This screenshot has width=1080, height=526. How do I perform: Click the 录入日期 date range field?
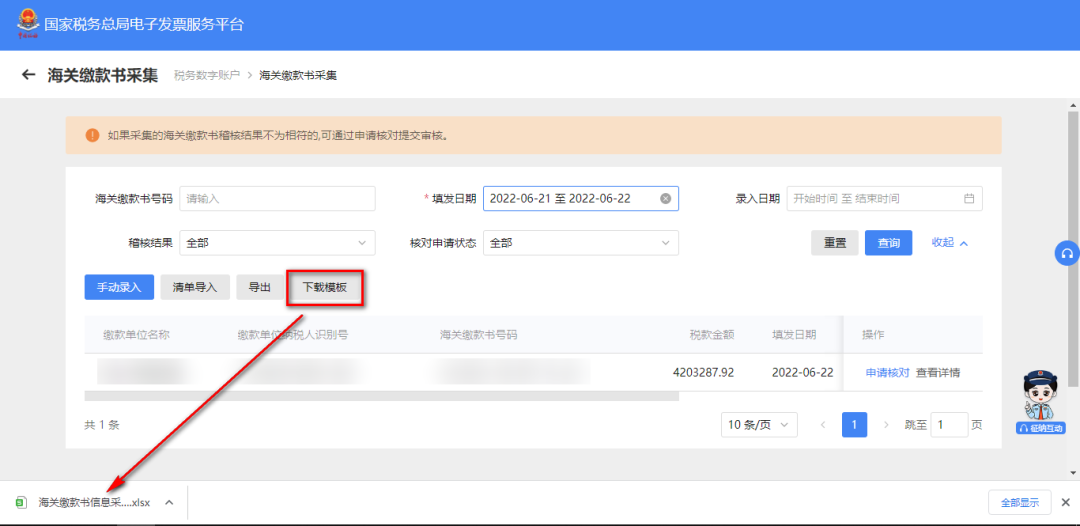(884, 198)
